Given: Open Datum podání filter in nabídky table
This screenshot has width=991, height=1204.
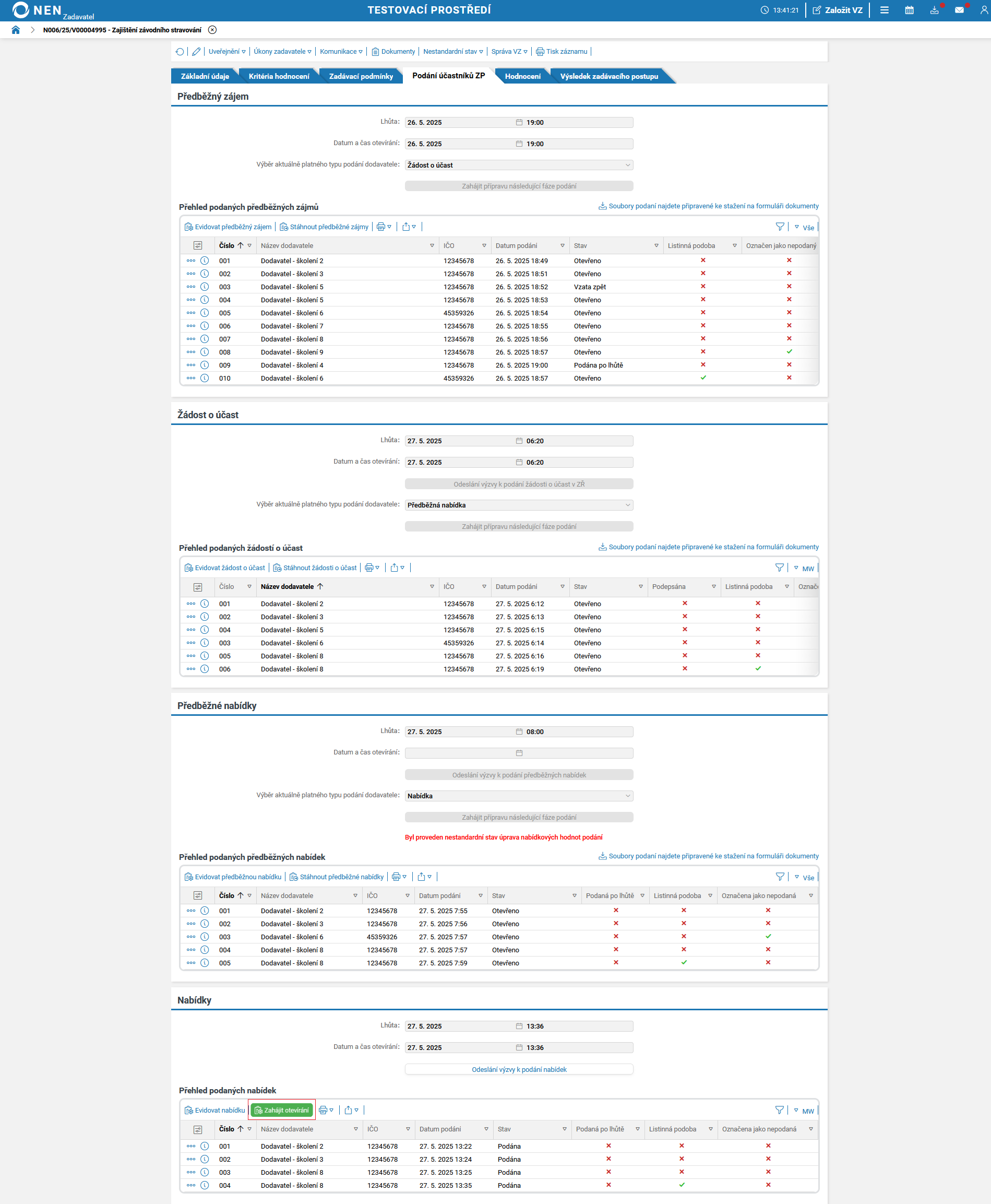Looking at the screenshot, I should pos(486,1129).
